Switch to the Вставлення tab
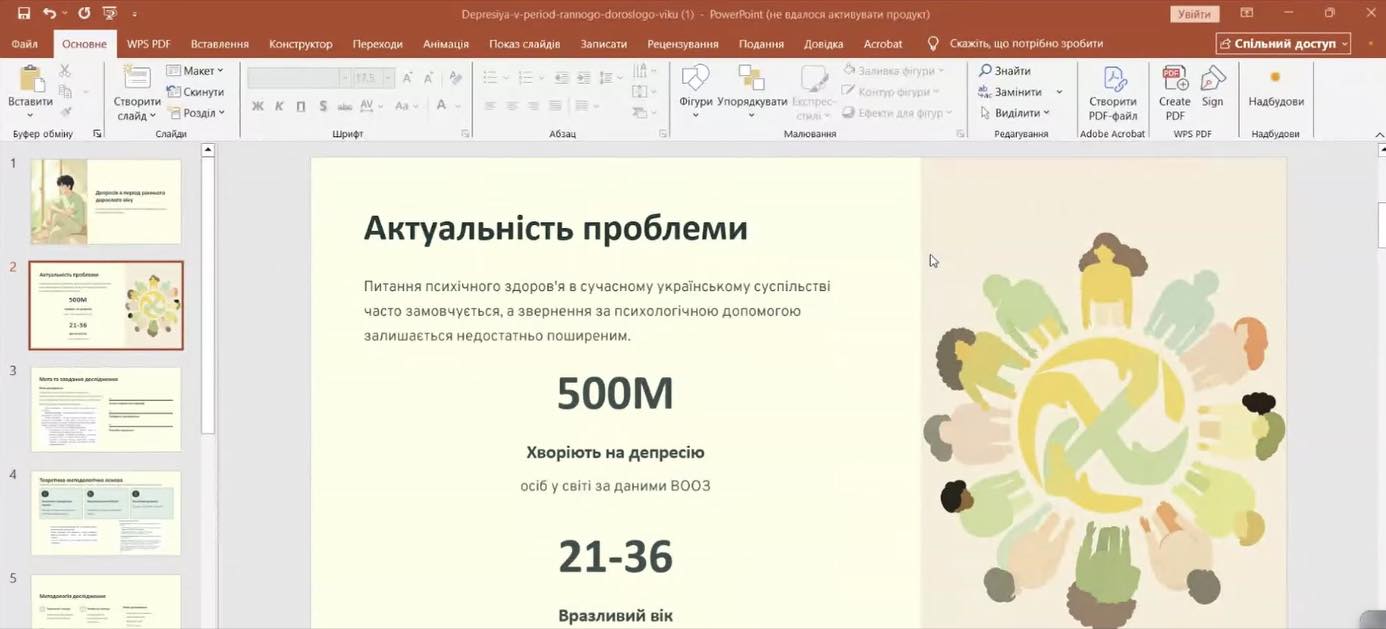The width and height of the screenshot is (1386, 629). [x=219, y=44]
